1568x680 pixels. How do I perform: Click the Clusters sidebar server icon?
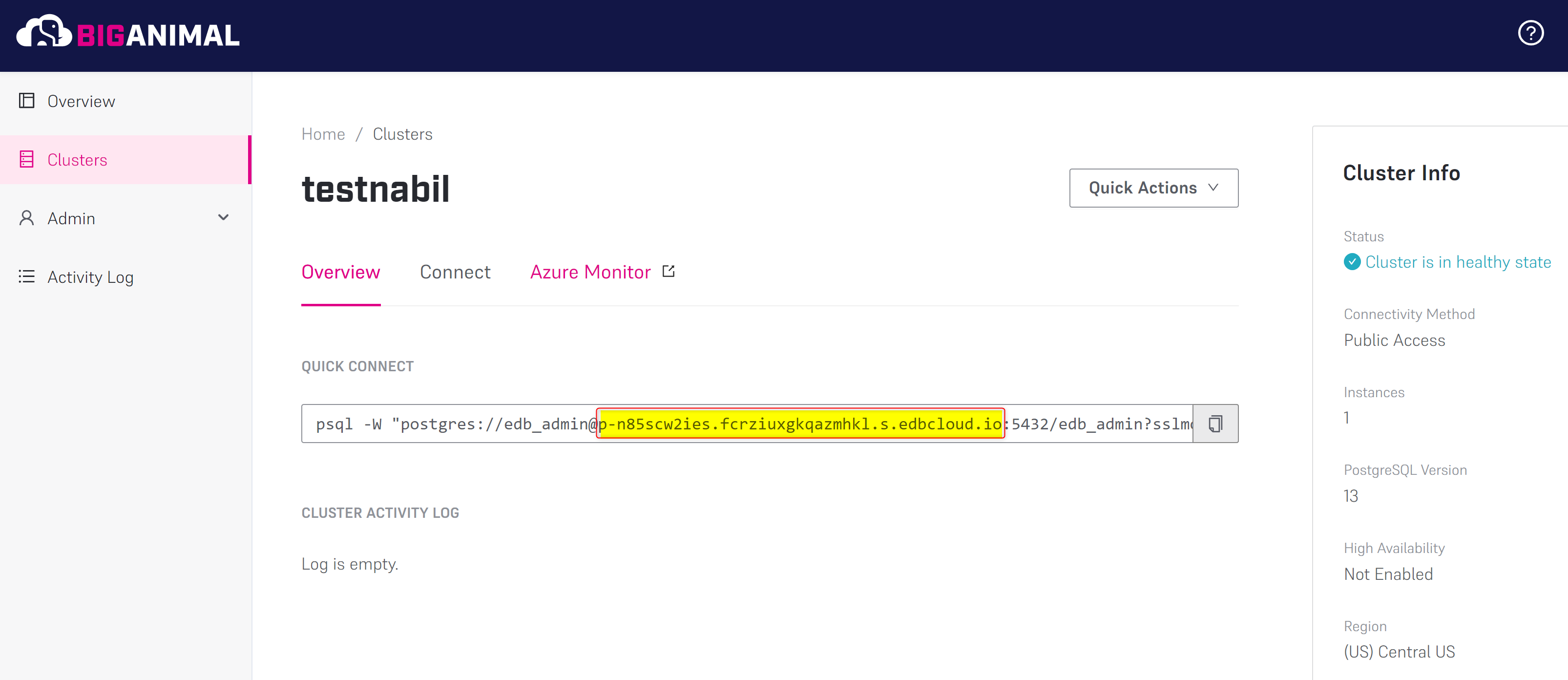click(27, 159)
